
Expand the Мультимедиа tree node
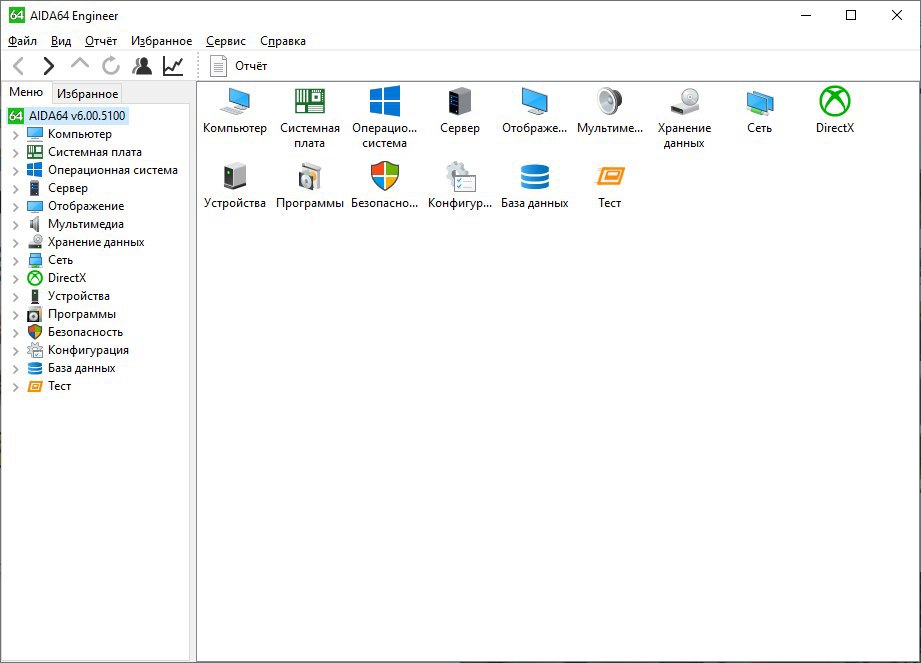point(16,224)
